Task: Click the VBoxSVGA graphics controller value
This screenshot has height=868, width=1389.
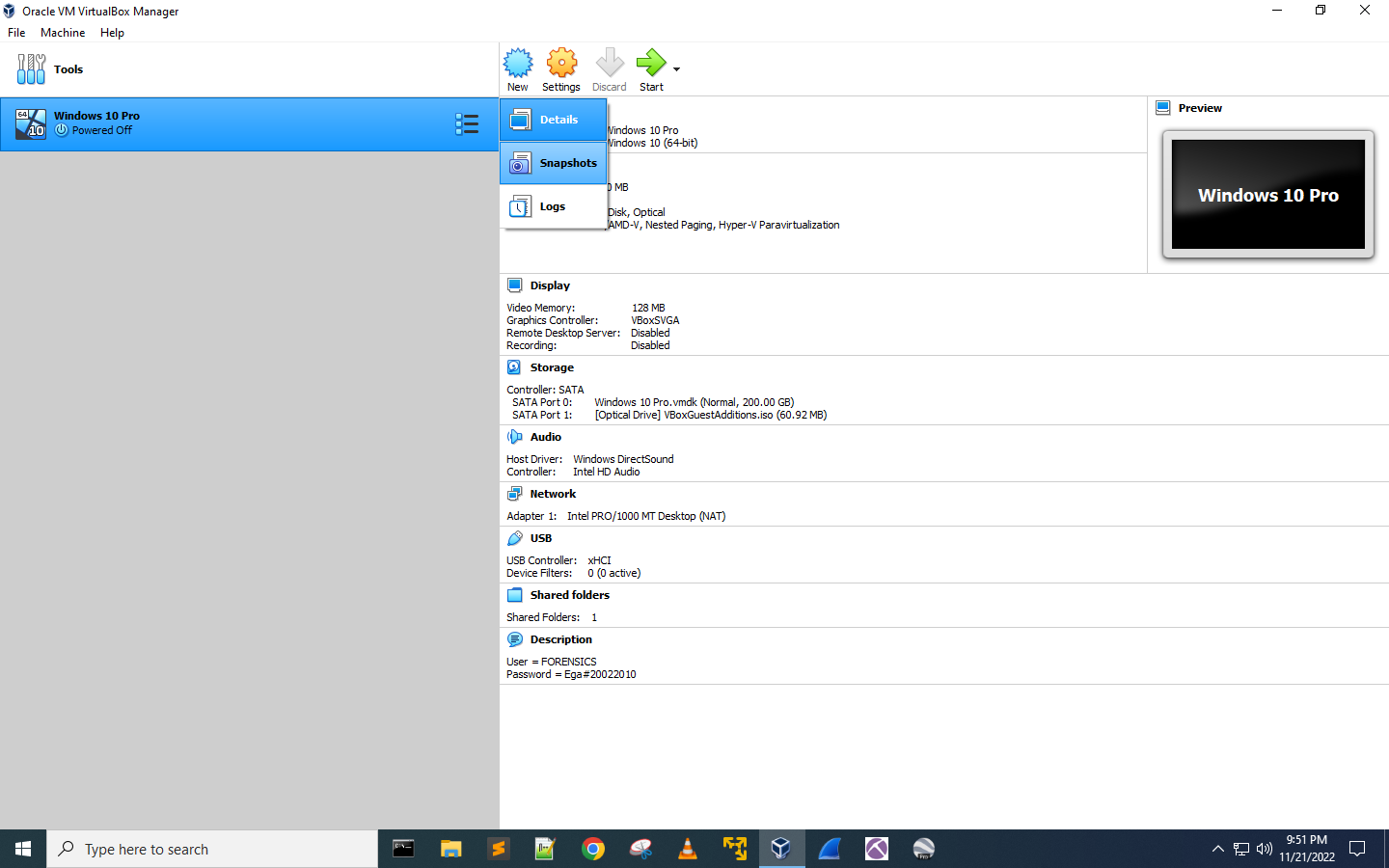Action: click(656, 320)
